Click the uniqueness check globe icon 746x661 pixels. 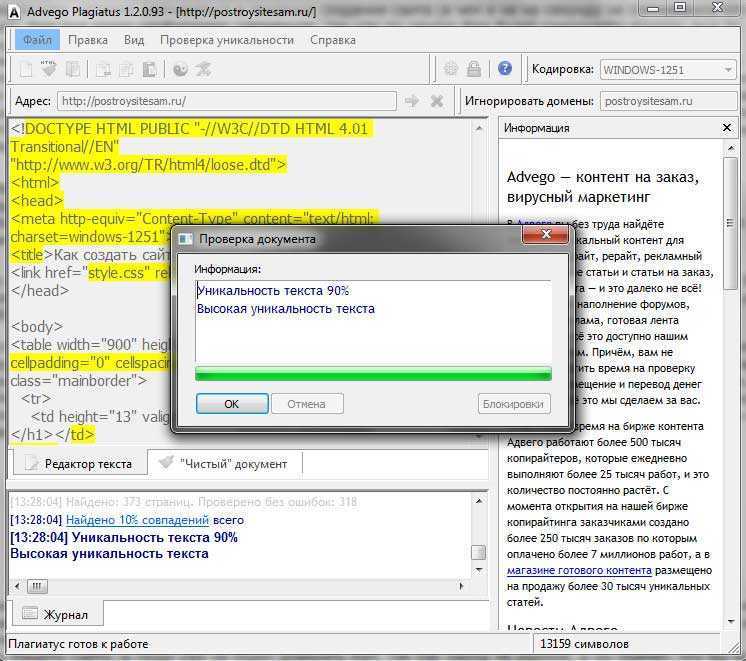point(180,69)
